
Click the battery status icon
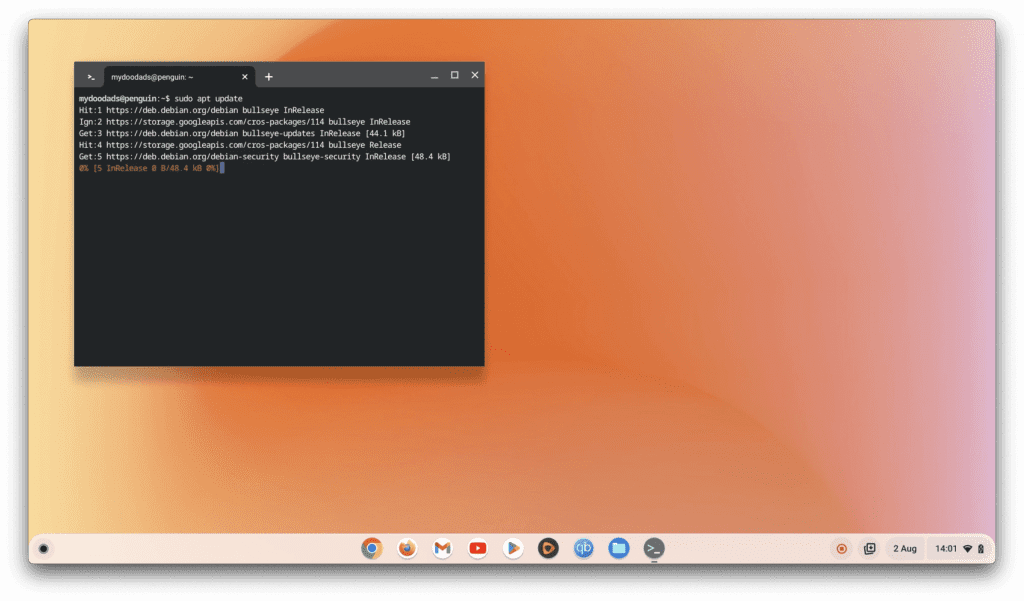[980, 549]
